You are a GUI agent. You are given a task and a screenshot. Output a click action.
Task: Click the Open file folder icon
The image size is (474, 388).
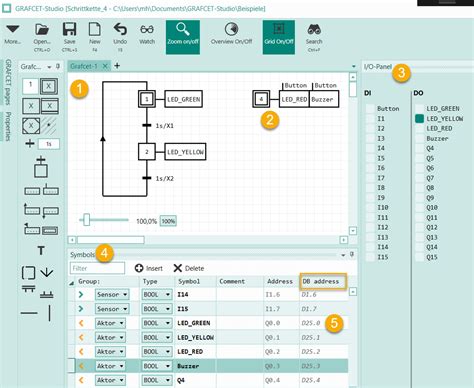pyautogui.click(x=42, y=30)
